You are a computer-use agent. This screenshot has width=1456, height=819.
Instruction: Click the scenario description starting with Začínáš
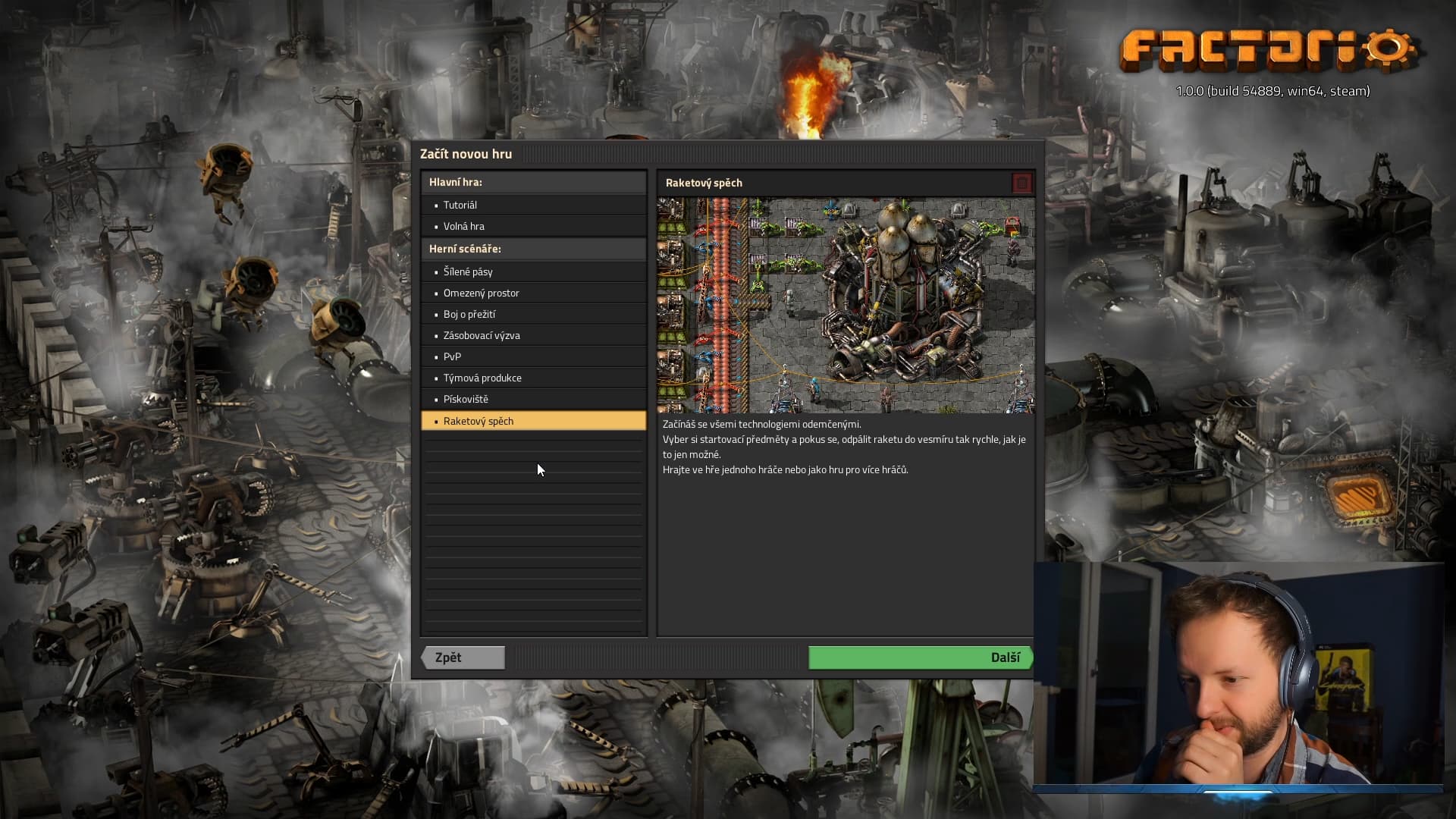click(x=844, y=447)
